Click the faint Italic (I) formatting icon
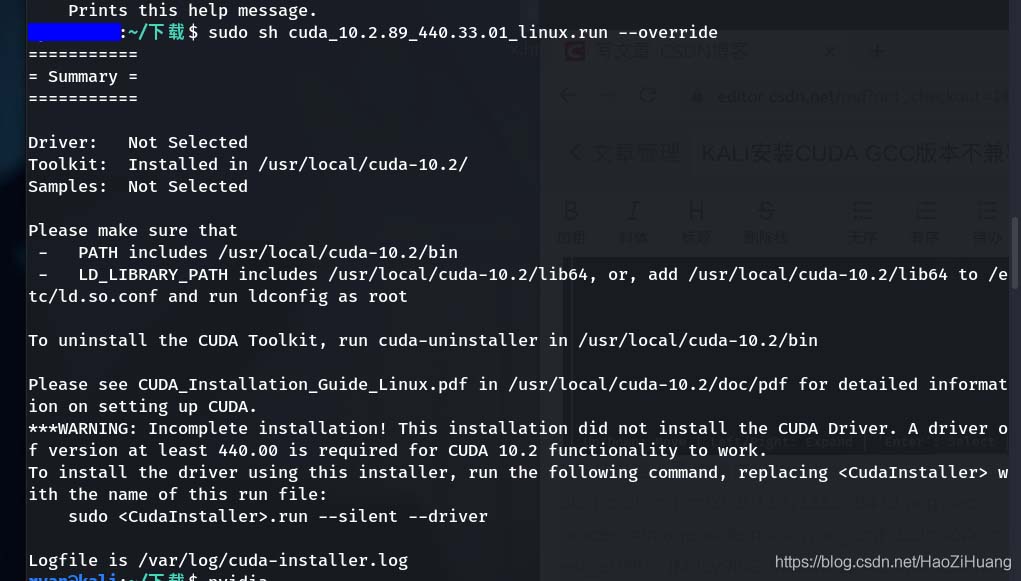The image size is (1021, 581). click(x=633, y=210)
